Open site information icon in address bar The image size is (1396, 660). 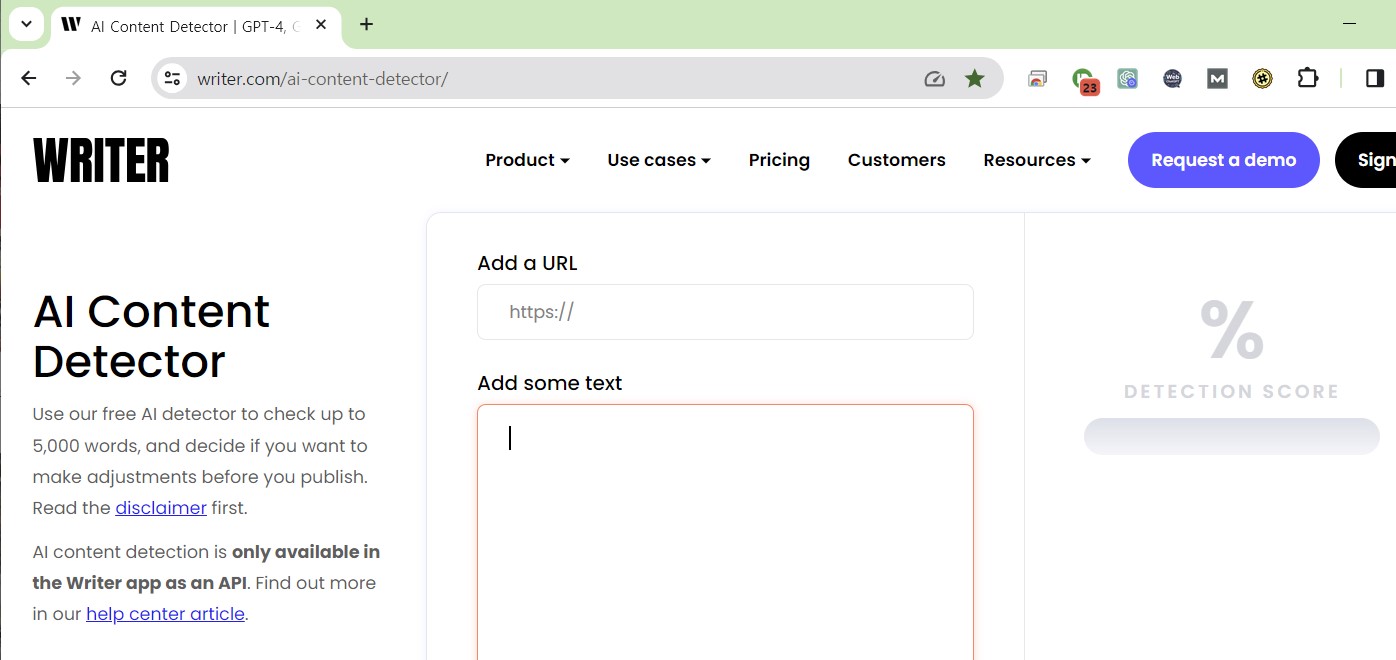tap(172, 78)
